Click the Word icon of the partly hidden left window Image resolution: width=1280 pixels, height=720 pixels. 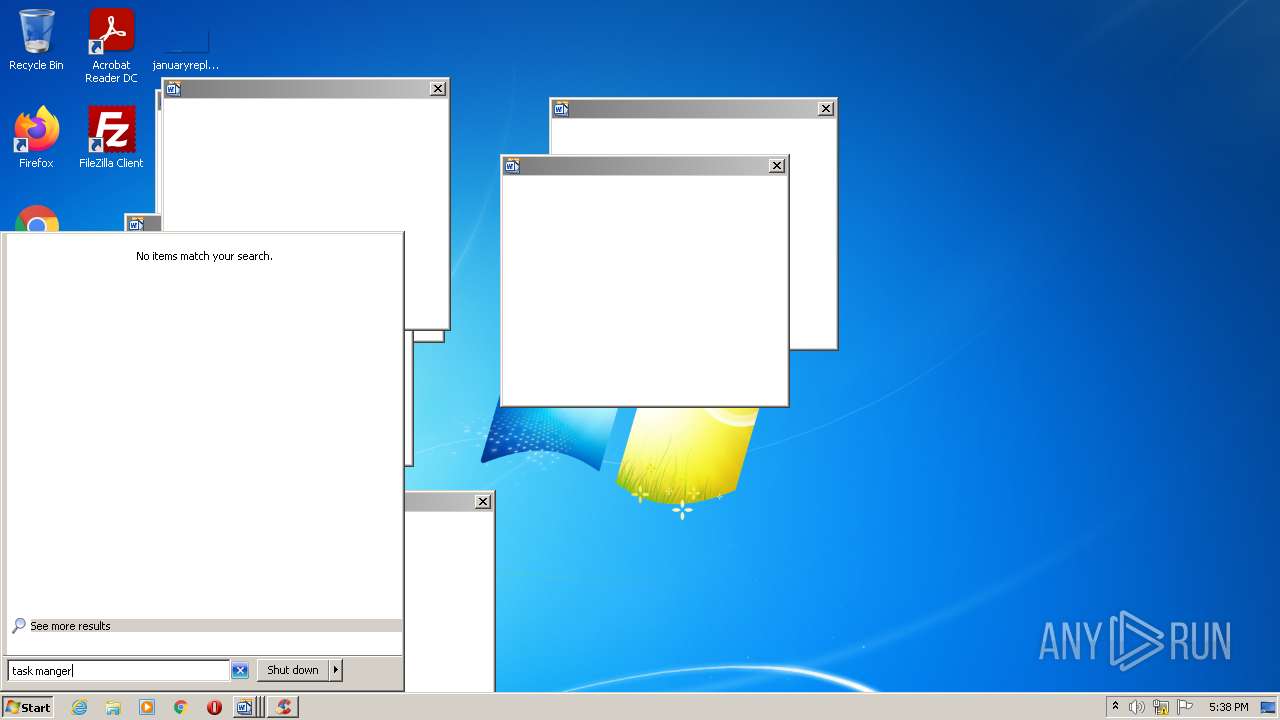click(136, 224)
